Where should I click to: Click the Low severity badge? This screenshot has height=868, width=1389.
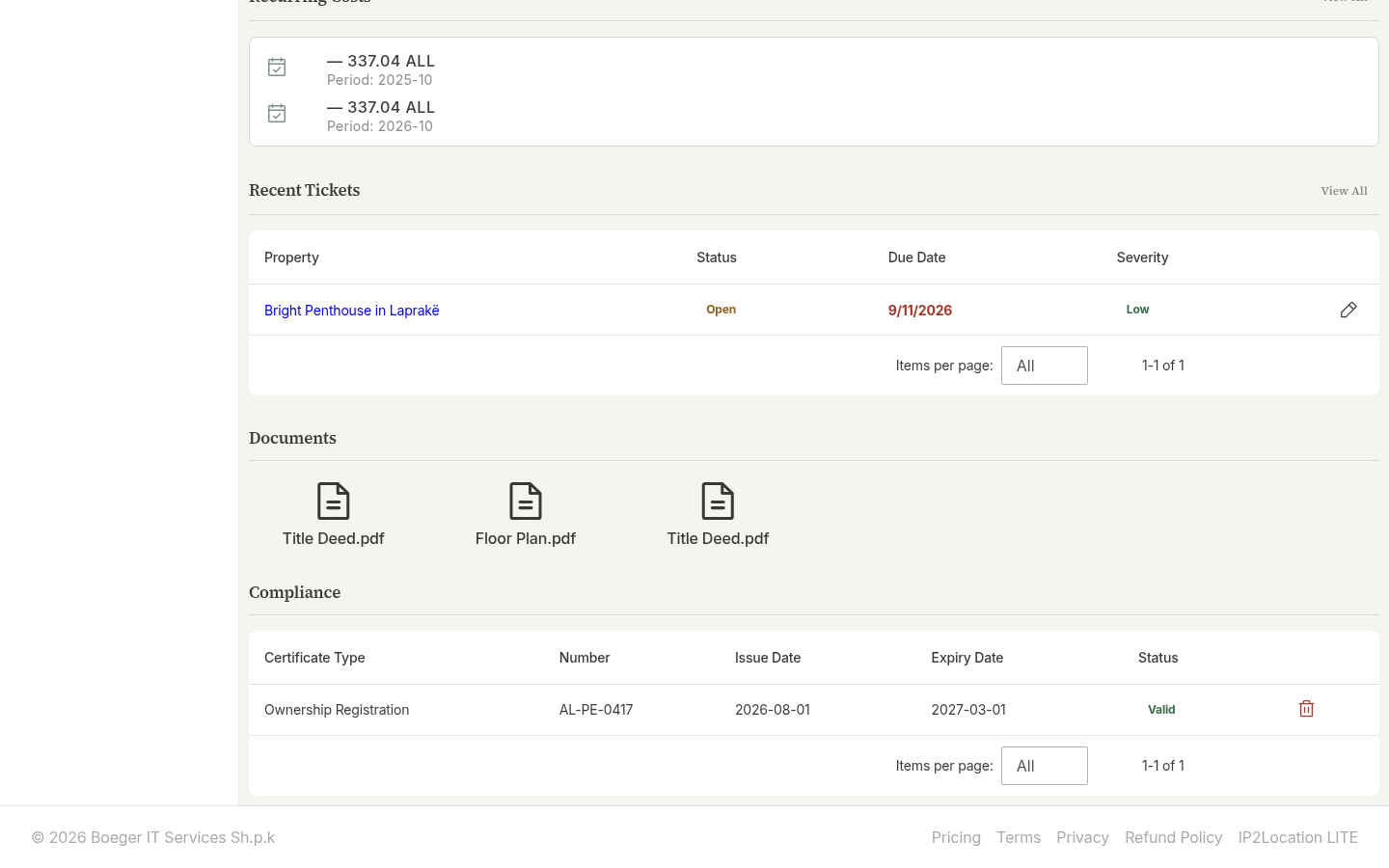coord(1138,310)
